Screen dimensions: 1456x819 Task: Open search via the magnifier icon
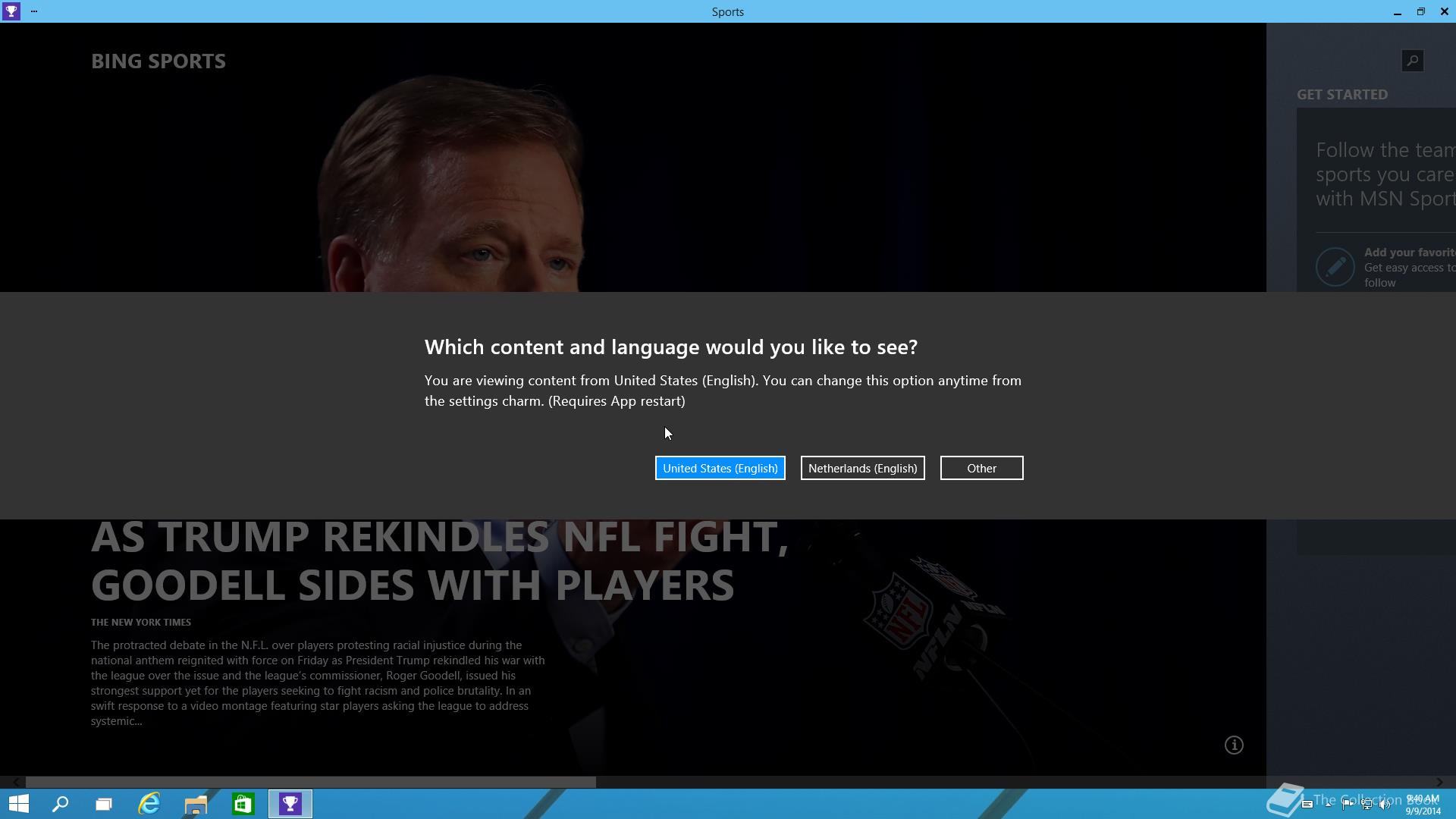pos(1412,61)
